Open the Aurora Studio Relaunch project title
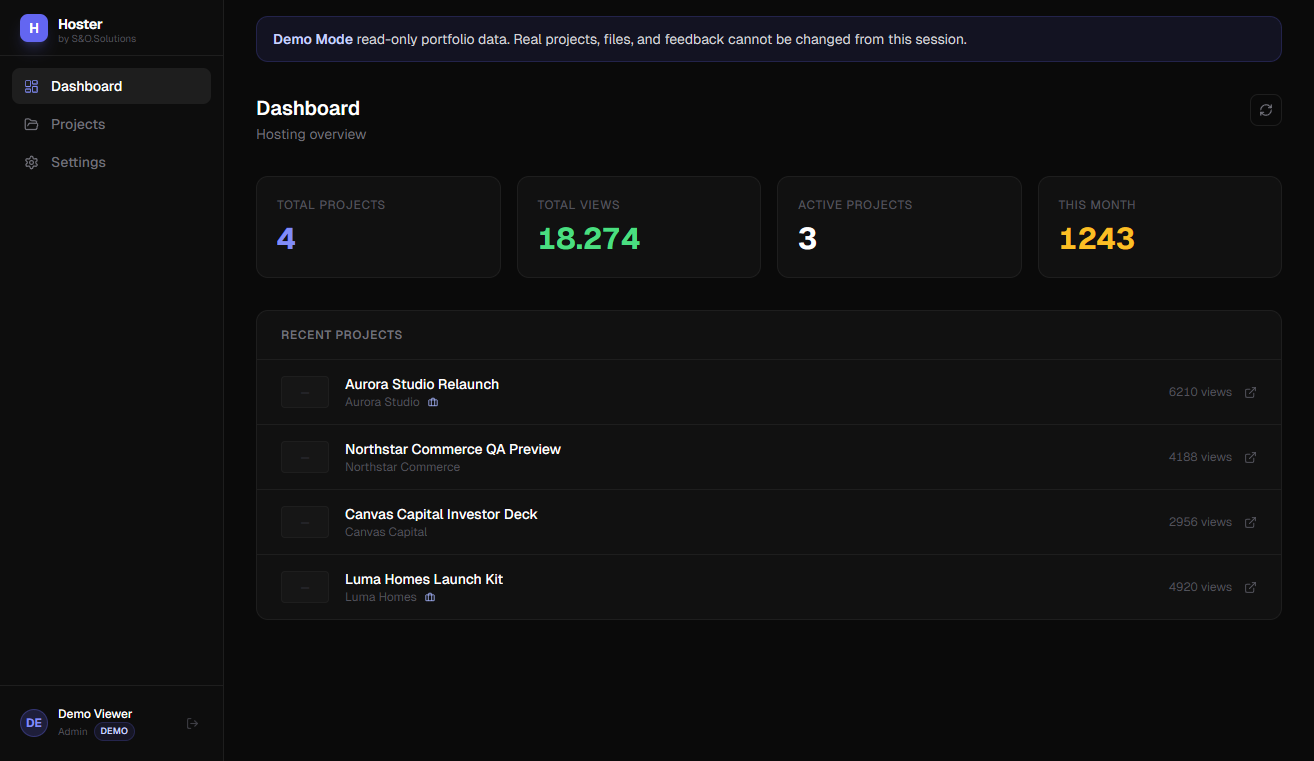This screenshot has height=761, width=1314. 422,384
